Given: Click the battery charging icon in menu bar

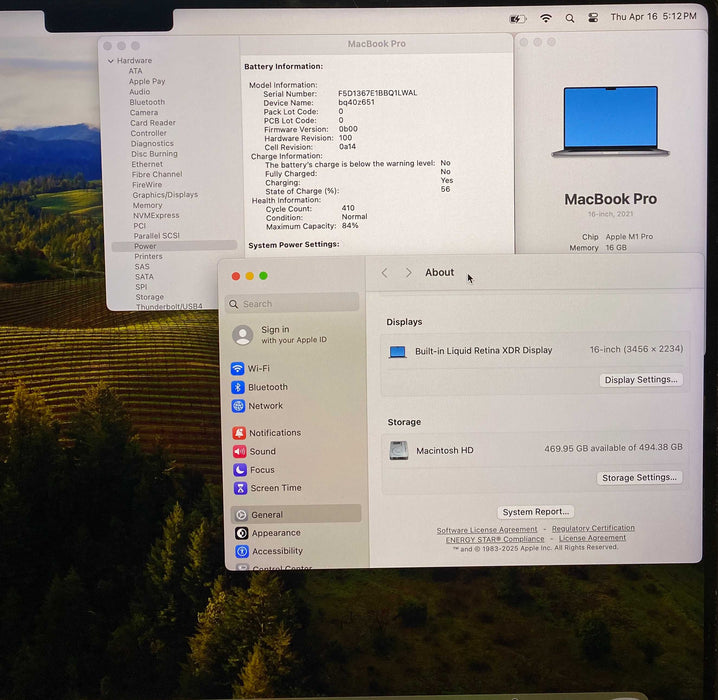Looking at the screenshot, I should pyautogui.click(x=518, y=19).
